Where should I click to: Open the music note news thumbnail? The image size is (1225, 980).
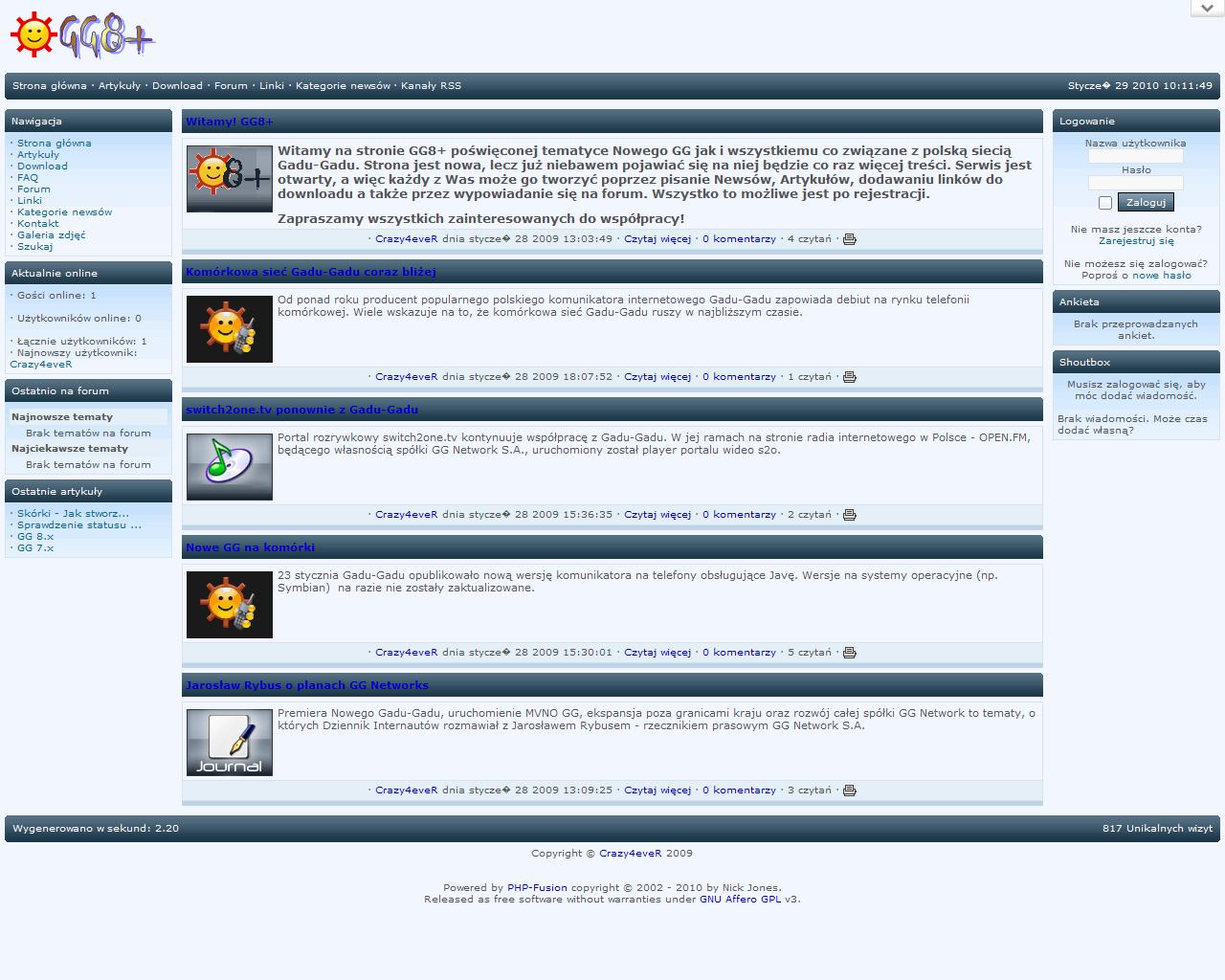(x=229, y=467)
